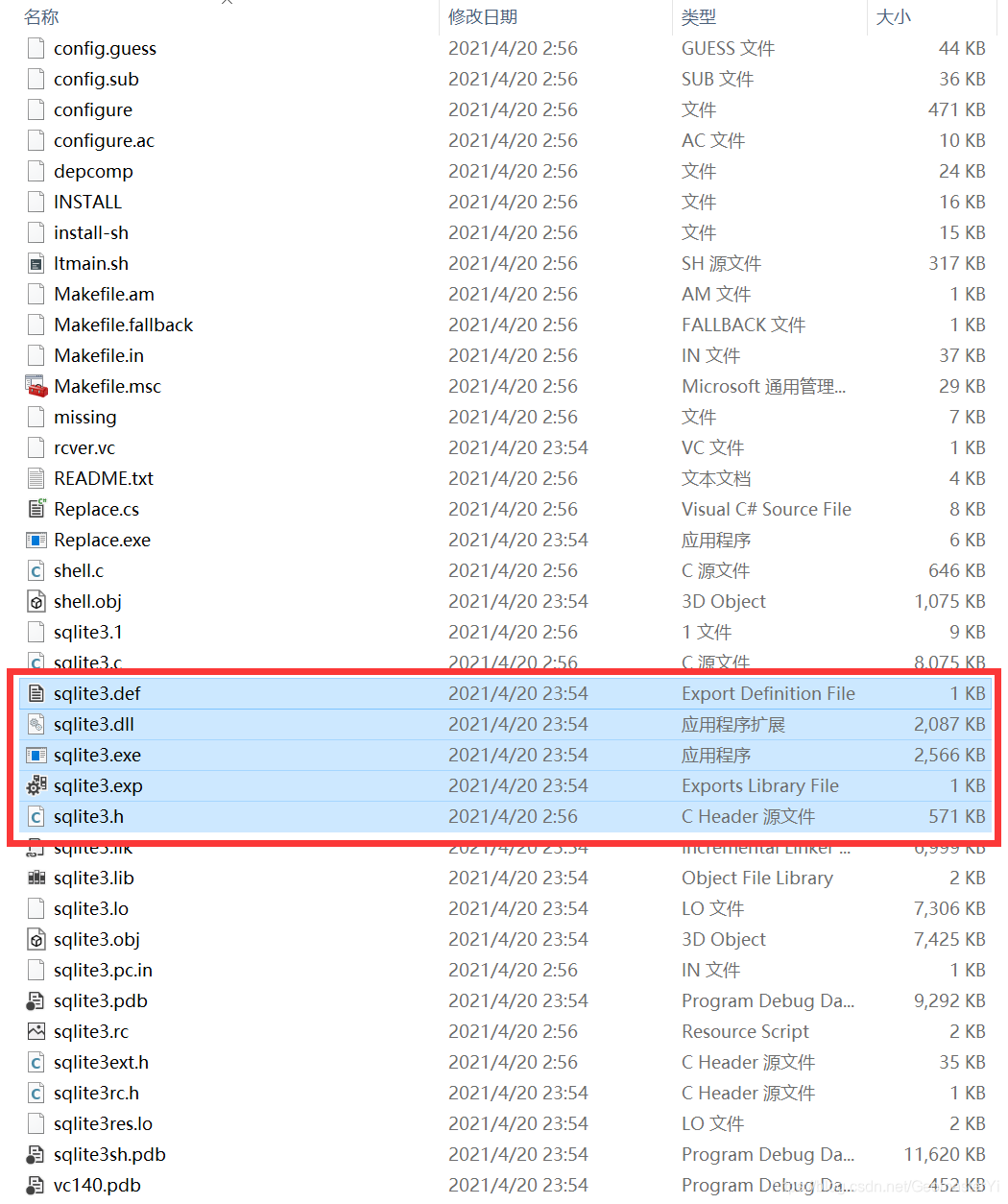Screen dimensions: 1008x1204
Task: Click the 646 KB size value
Action: point(957,570)
